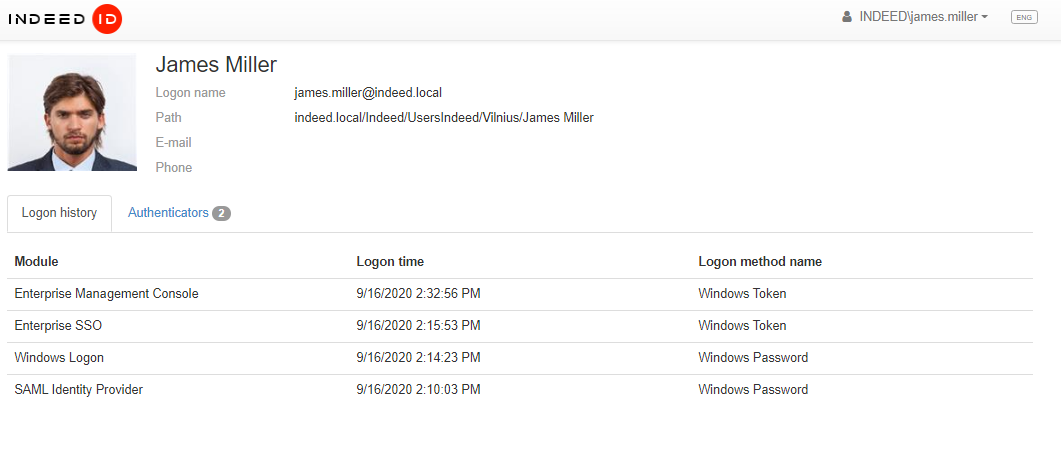Click the Authenticators count badge showing 2
1061x455 pixels.
coord(221,213)
